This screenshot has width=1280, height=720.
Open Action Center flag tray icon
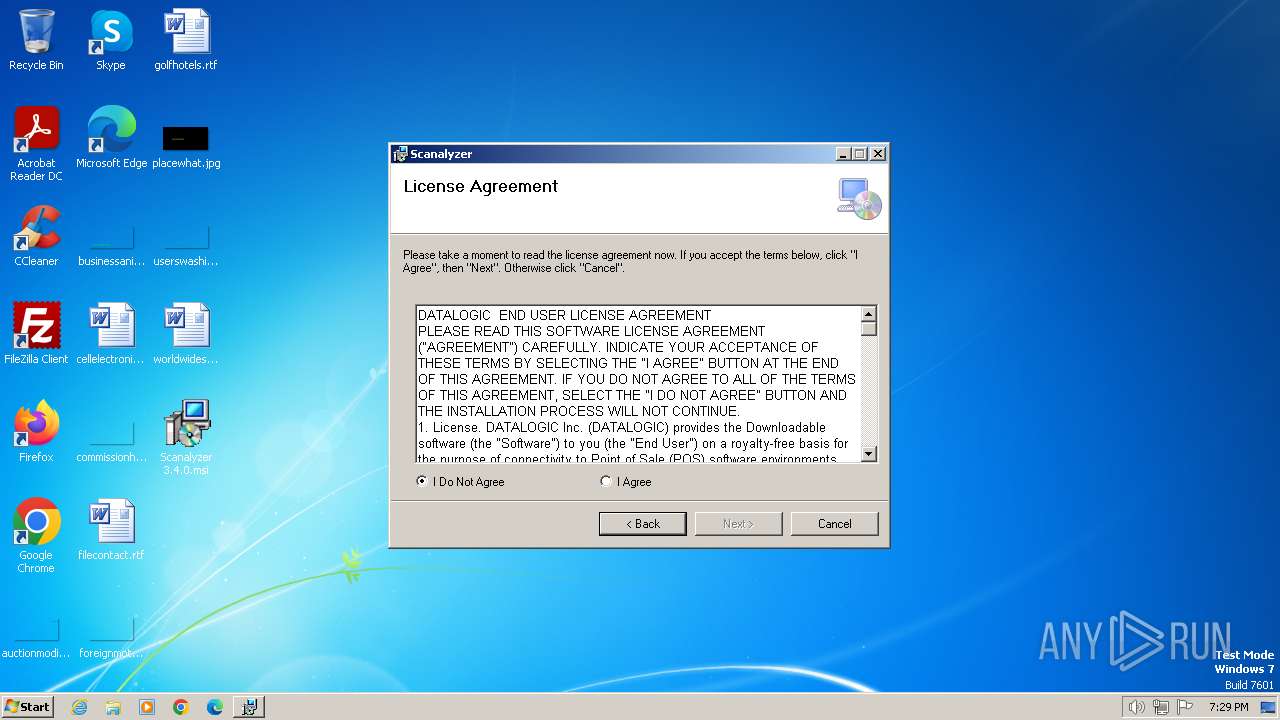[1185, 707]
